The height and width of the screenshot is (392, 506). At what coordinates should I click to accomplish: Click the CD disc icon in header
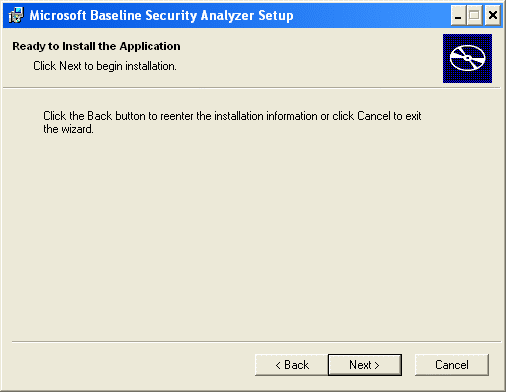467,58
